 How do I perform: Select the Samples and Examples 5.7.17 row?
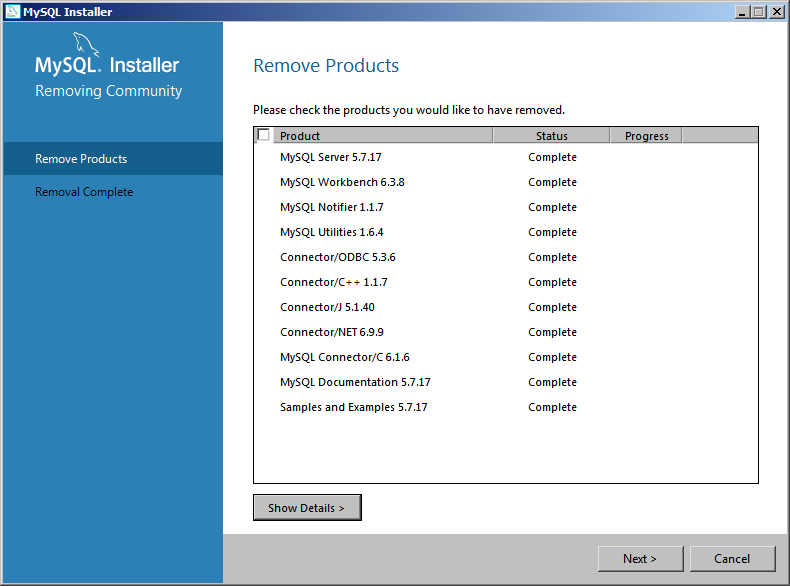[506, 407]
